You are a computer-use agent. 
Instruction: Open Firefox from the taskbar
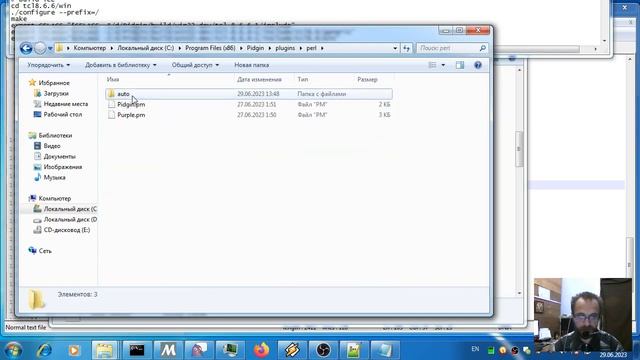click(x=262, y=350)
